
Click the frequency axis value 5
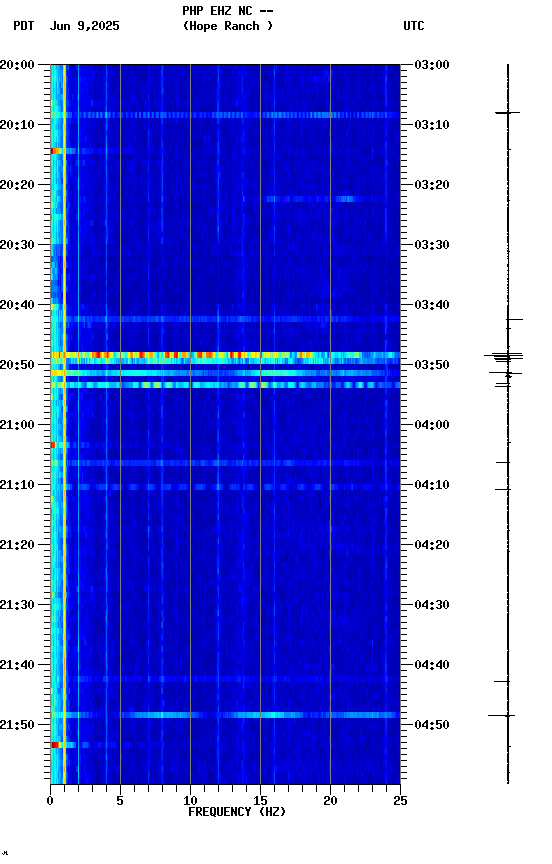[120, 801]
